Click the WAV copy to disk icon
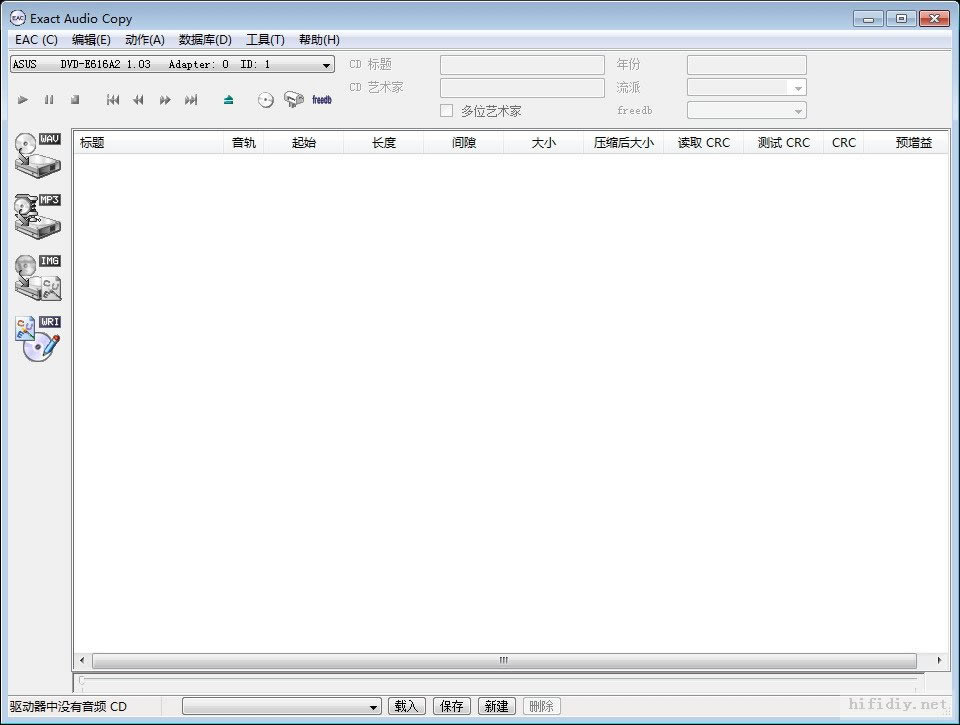The height and width of the screenshot is (725, 960). coord(38,156)
